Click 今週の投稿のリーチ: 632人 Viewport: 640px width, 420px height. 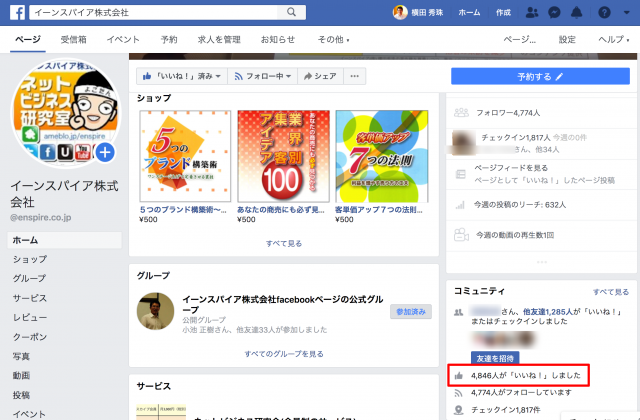click(x=520, y=205)
